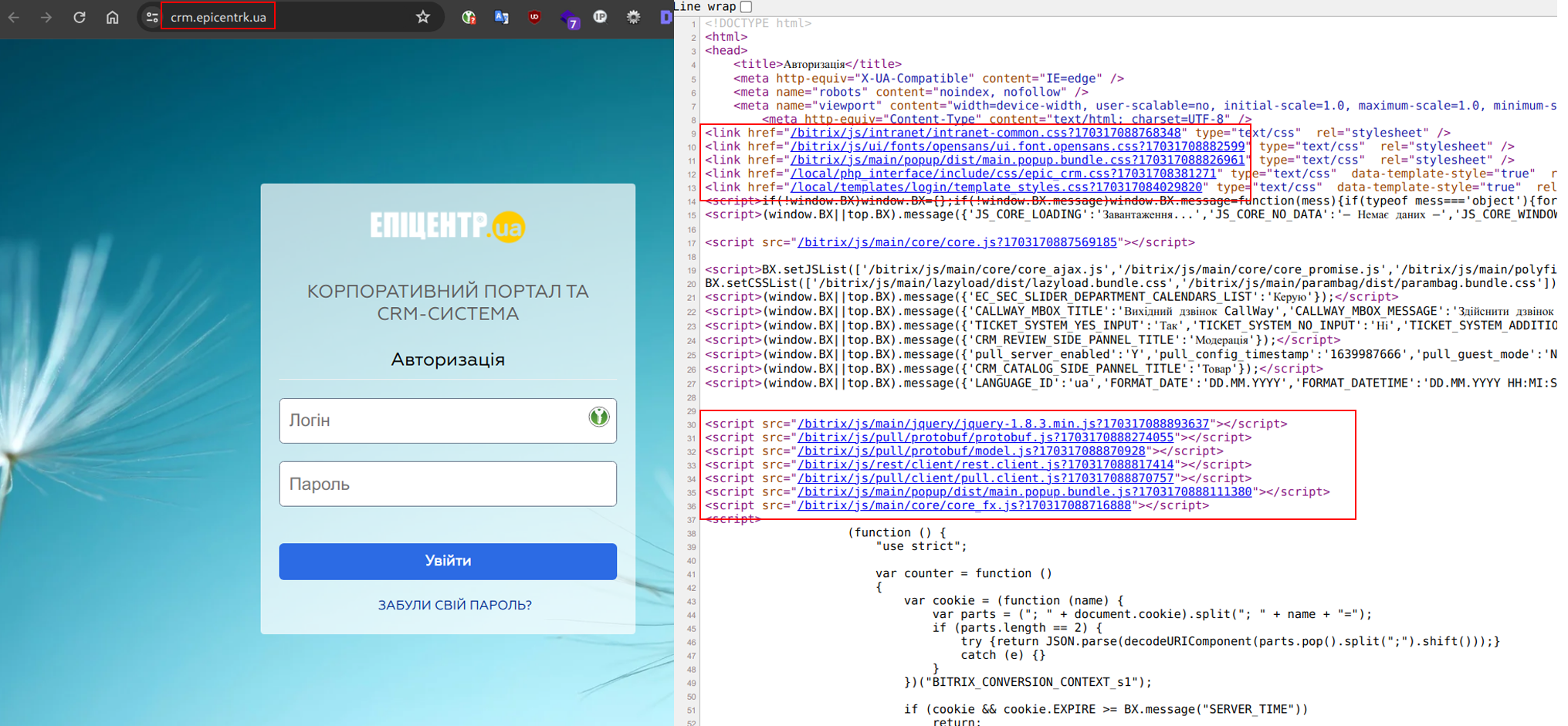Click the meta name="robots" source line

coord(910,92)
